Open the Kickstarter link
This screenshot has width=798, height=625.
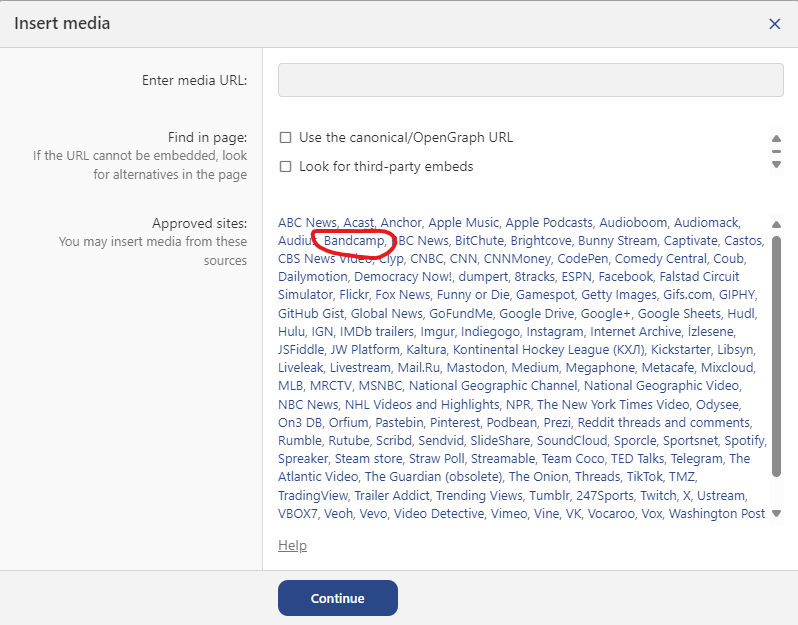click(x=680, y=349)
